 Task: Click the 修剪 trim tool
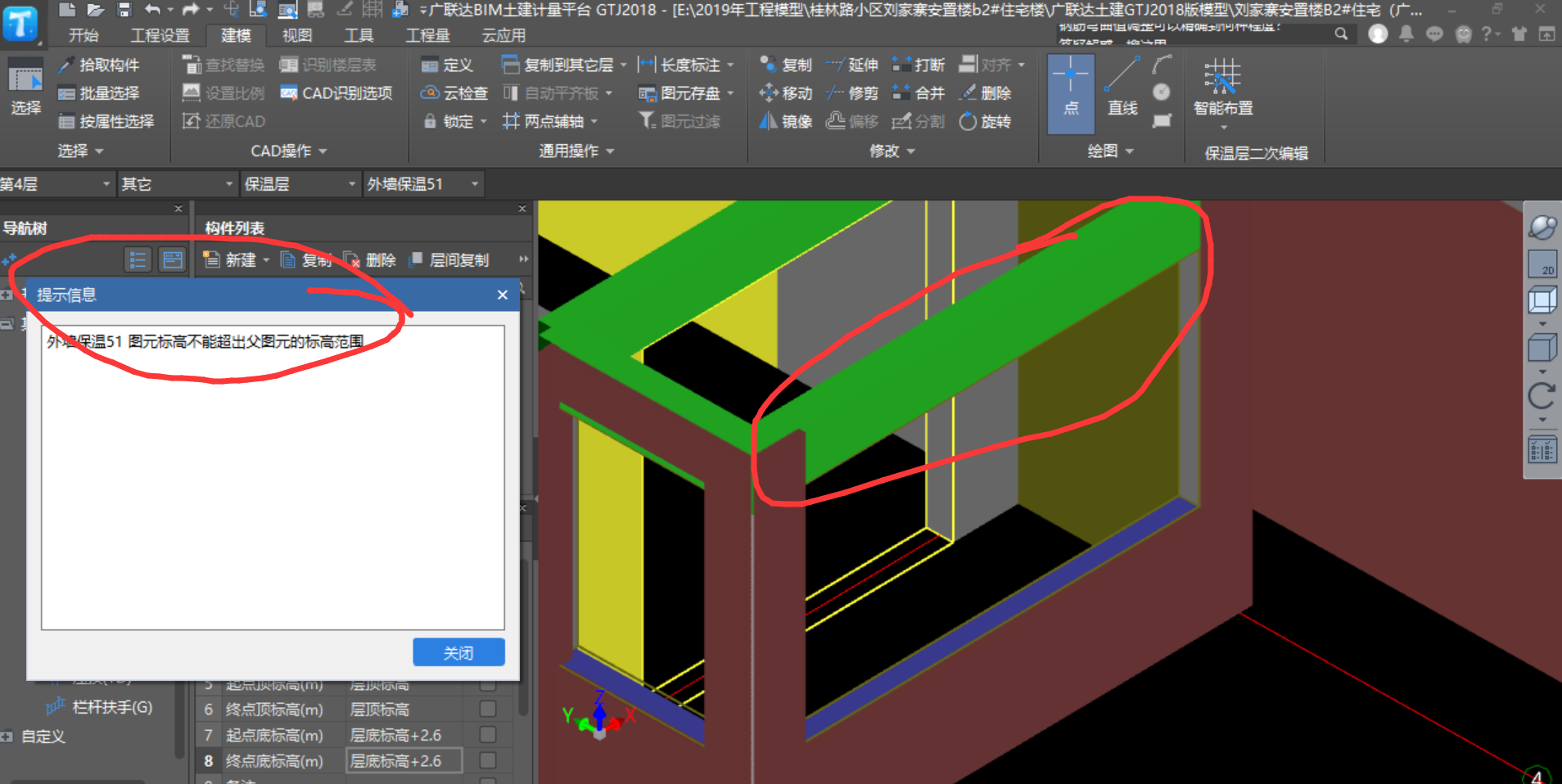[851, 93]
